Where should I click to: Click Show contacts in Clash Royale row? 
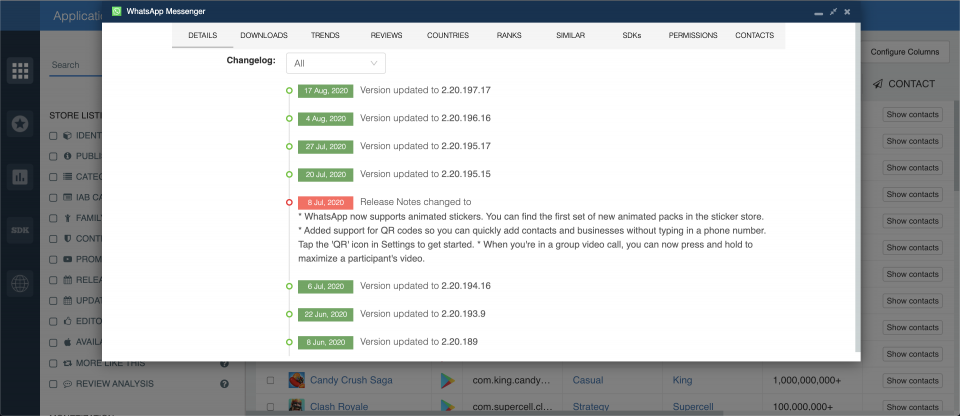[x=912, y=407]
